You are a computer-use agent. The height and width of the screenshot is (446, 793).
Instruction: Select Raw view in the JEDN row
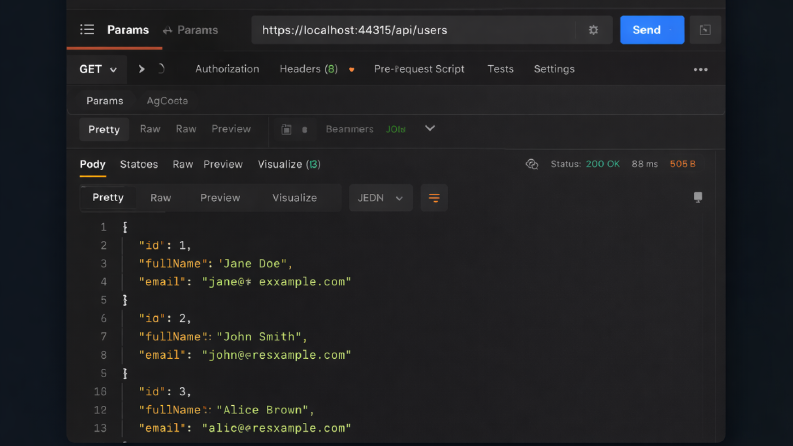click(160, 198)
